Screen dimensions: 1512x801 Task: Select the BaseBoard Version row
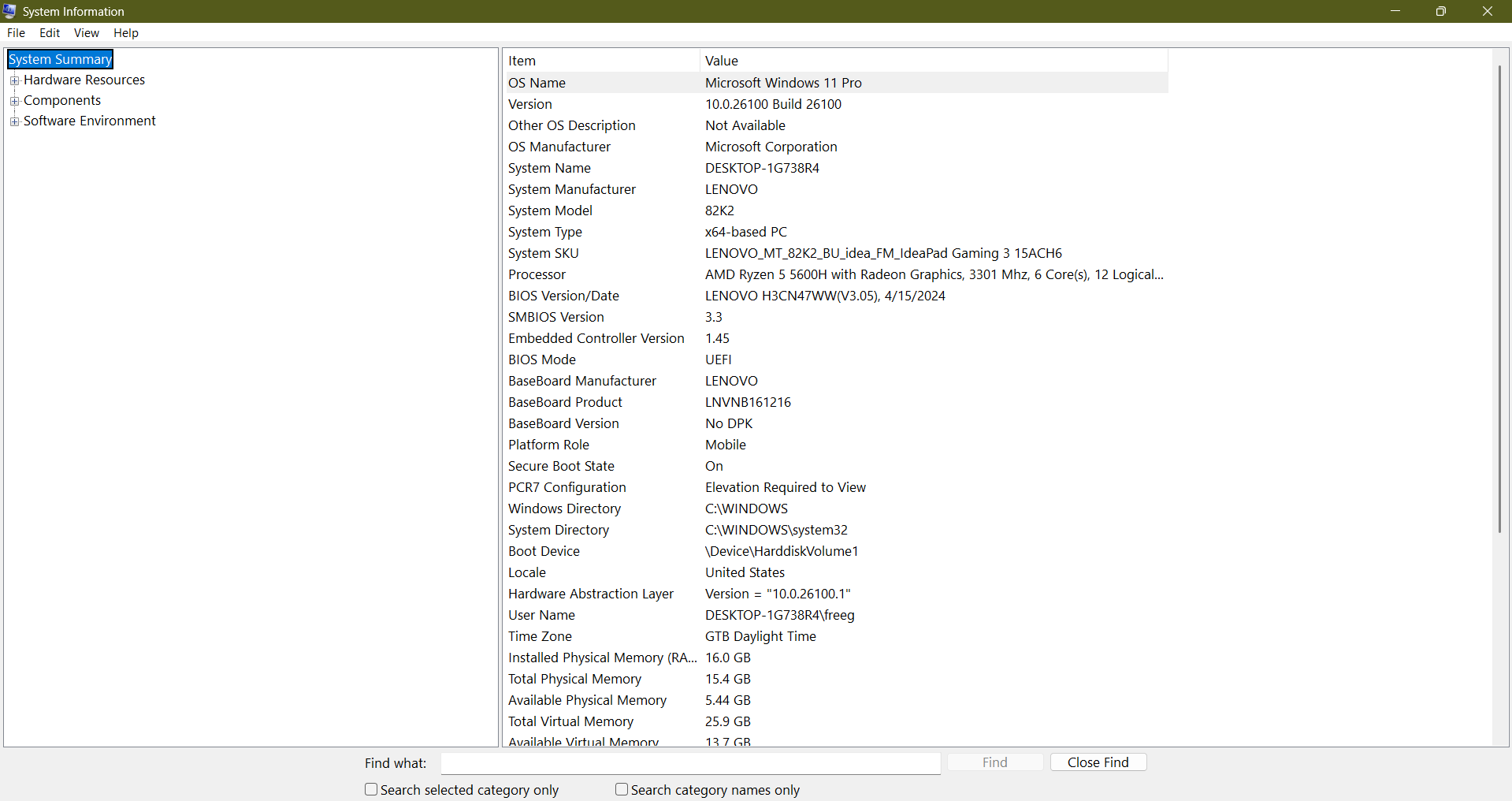[836, 423]
